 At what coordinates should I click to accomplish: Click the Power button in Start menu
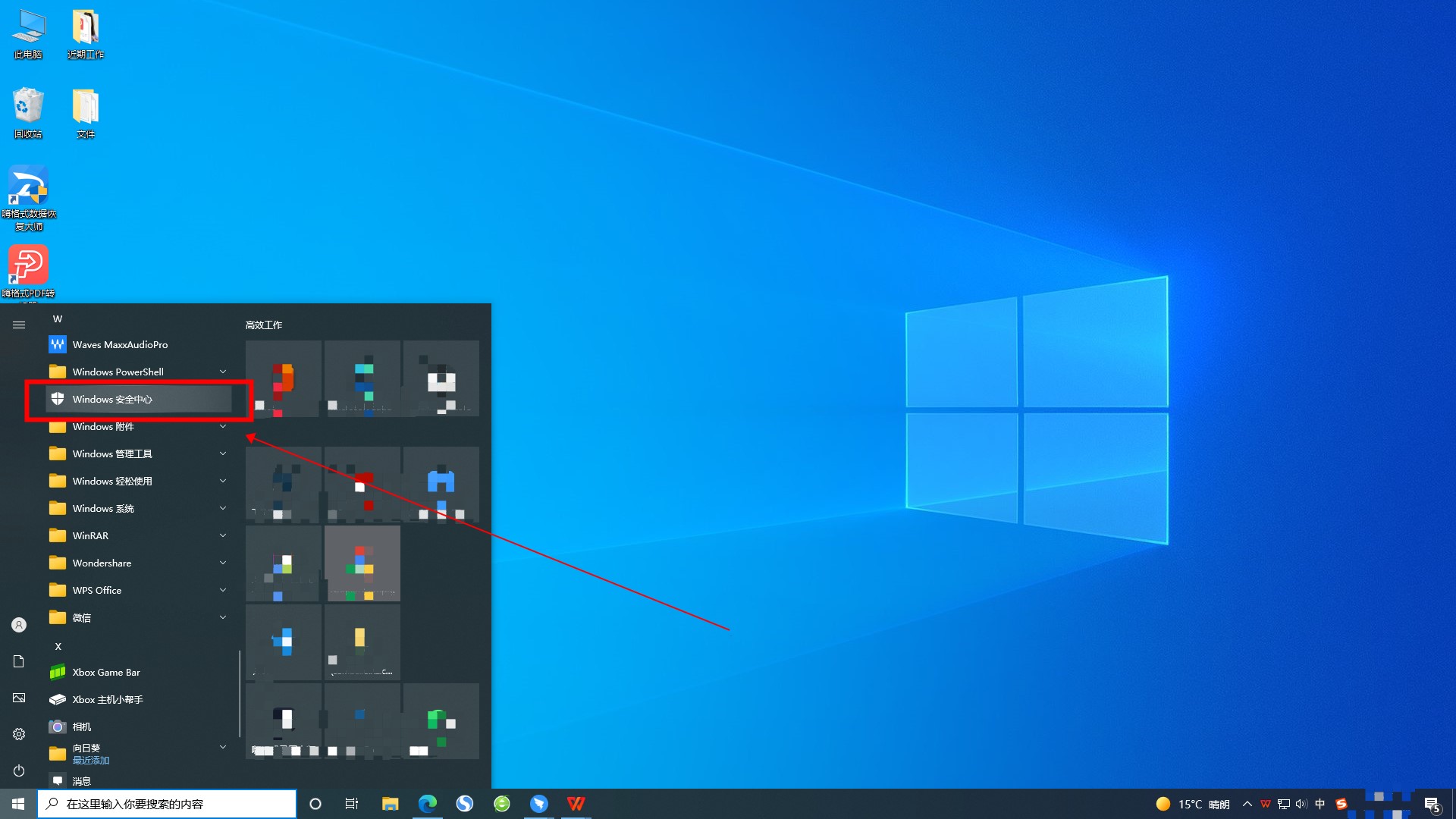pyautogui.click(x=18, y=771)
